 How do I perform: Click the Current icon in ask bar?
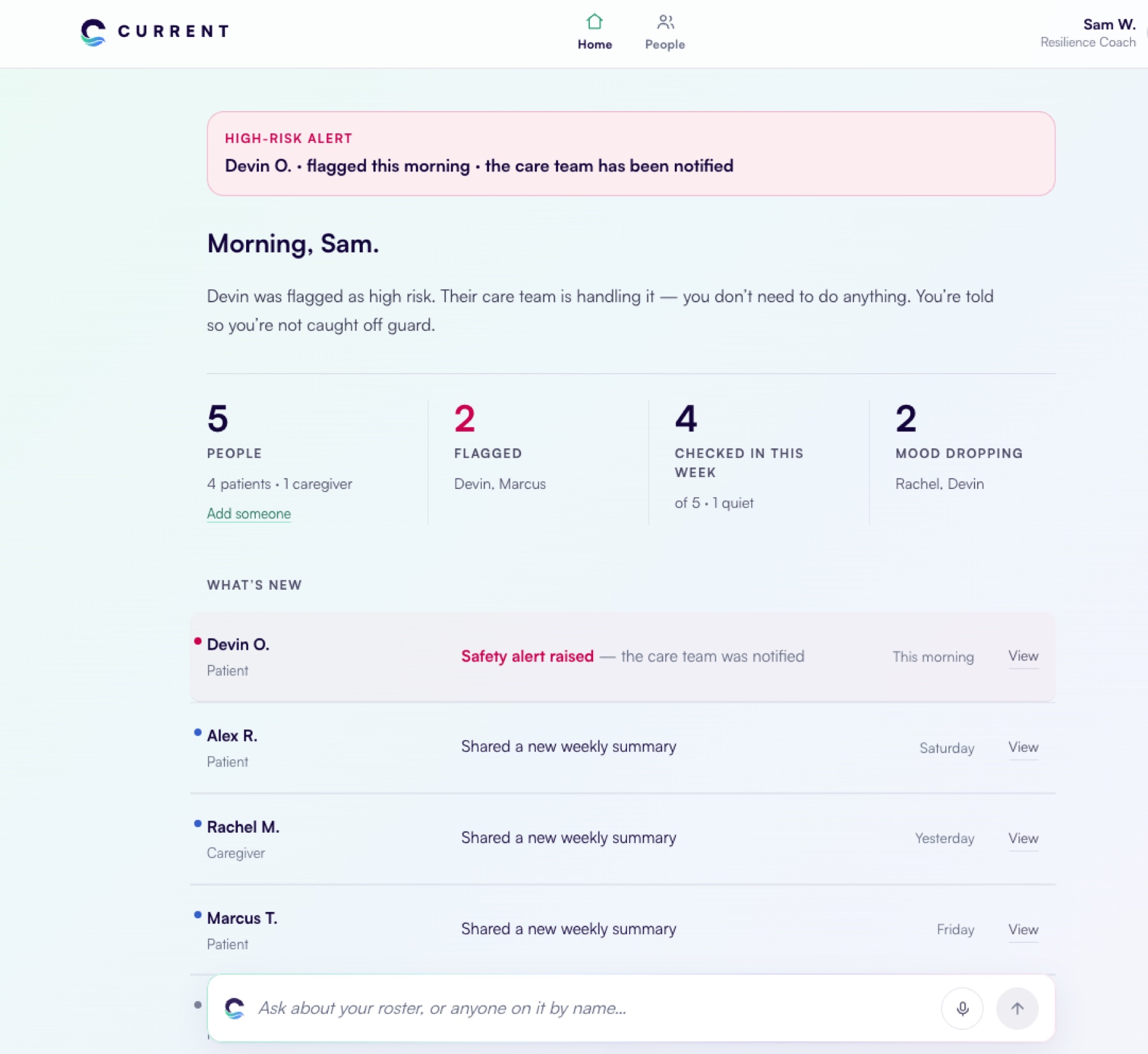click(x=235, y=1008)
